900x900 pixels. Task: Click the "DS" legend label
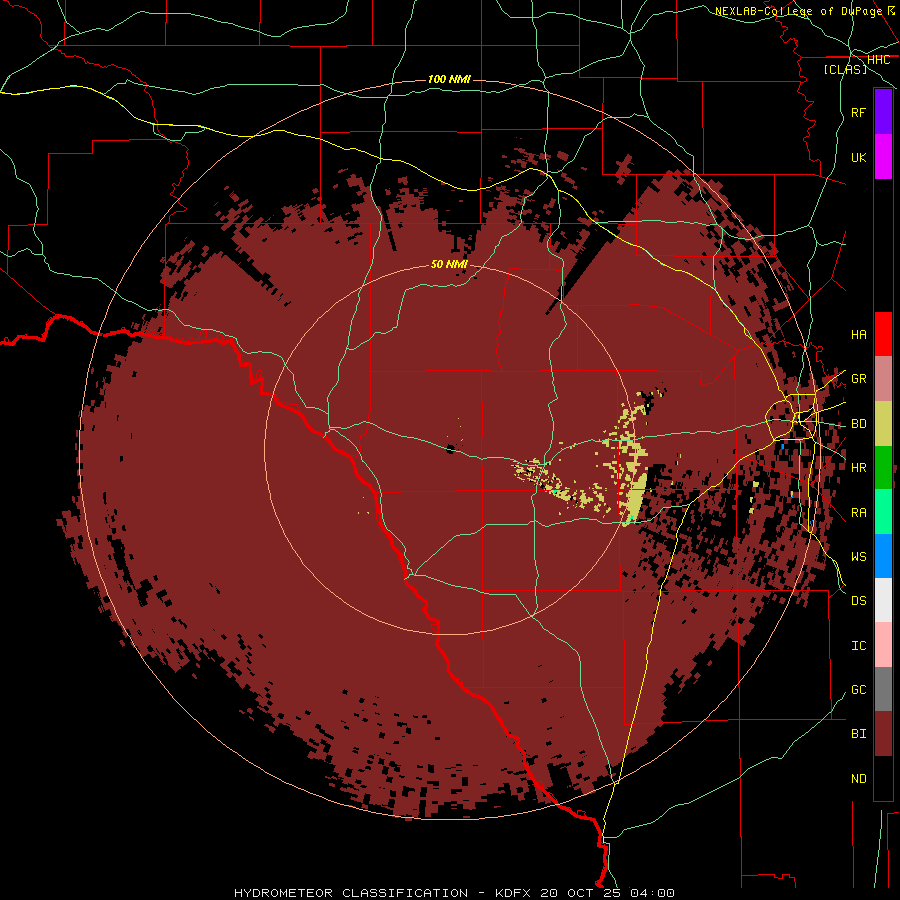click(858, 600)
